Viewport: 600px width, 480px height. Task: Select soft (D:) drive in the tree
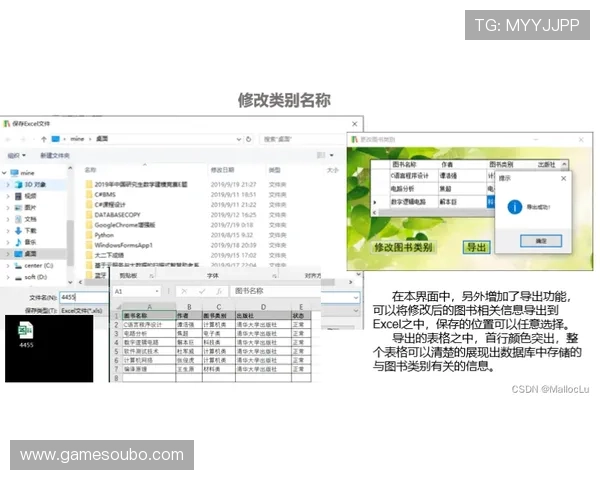[x=36, y=277]
